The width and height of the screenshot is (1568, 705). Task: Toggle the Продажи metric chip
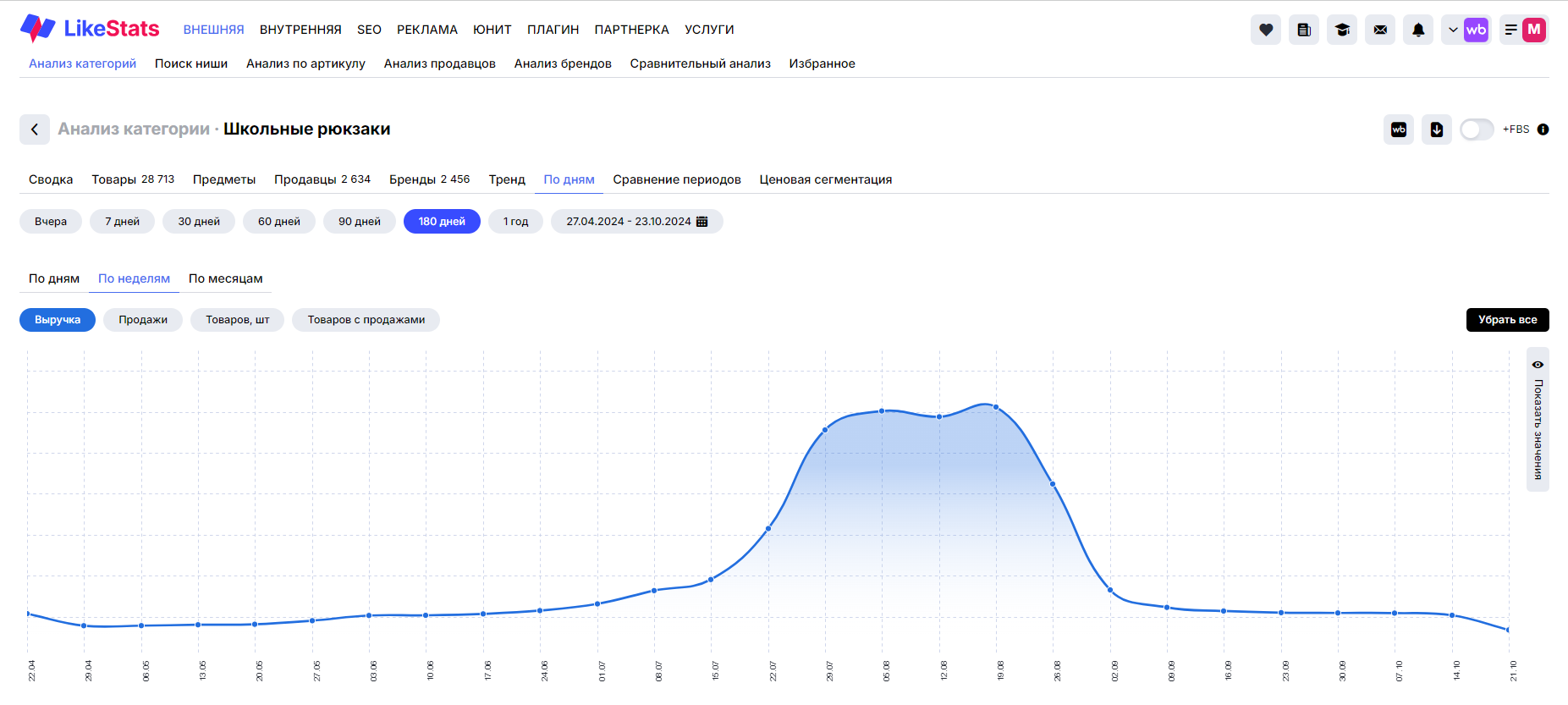tap(143, 320)
